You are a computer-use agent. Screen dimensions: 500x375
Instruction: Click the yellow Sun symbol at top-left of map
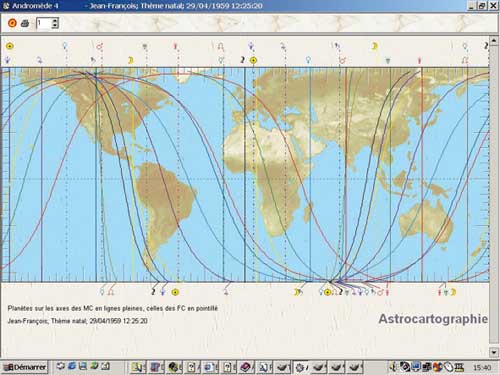pos(10,46)
